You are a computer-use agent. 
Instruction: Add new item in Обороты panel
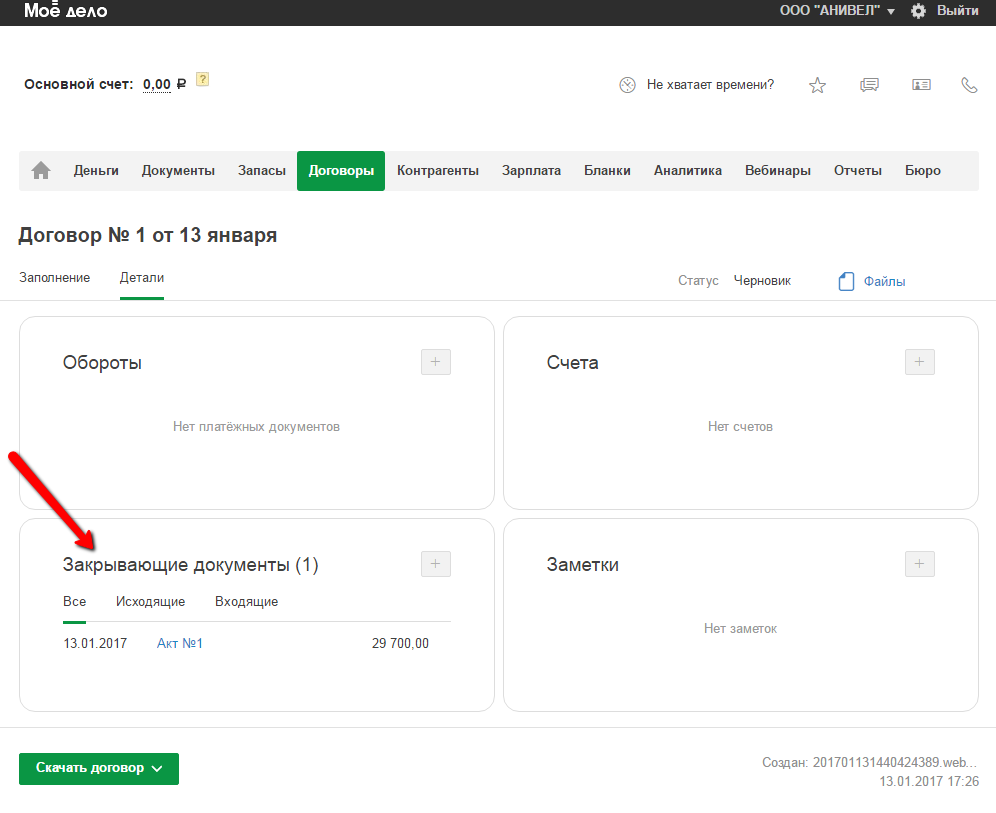[435, 362]
